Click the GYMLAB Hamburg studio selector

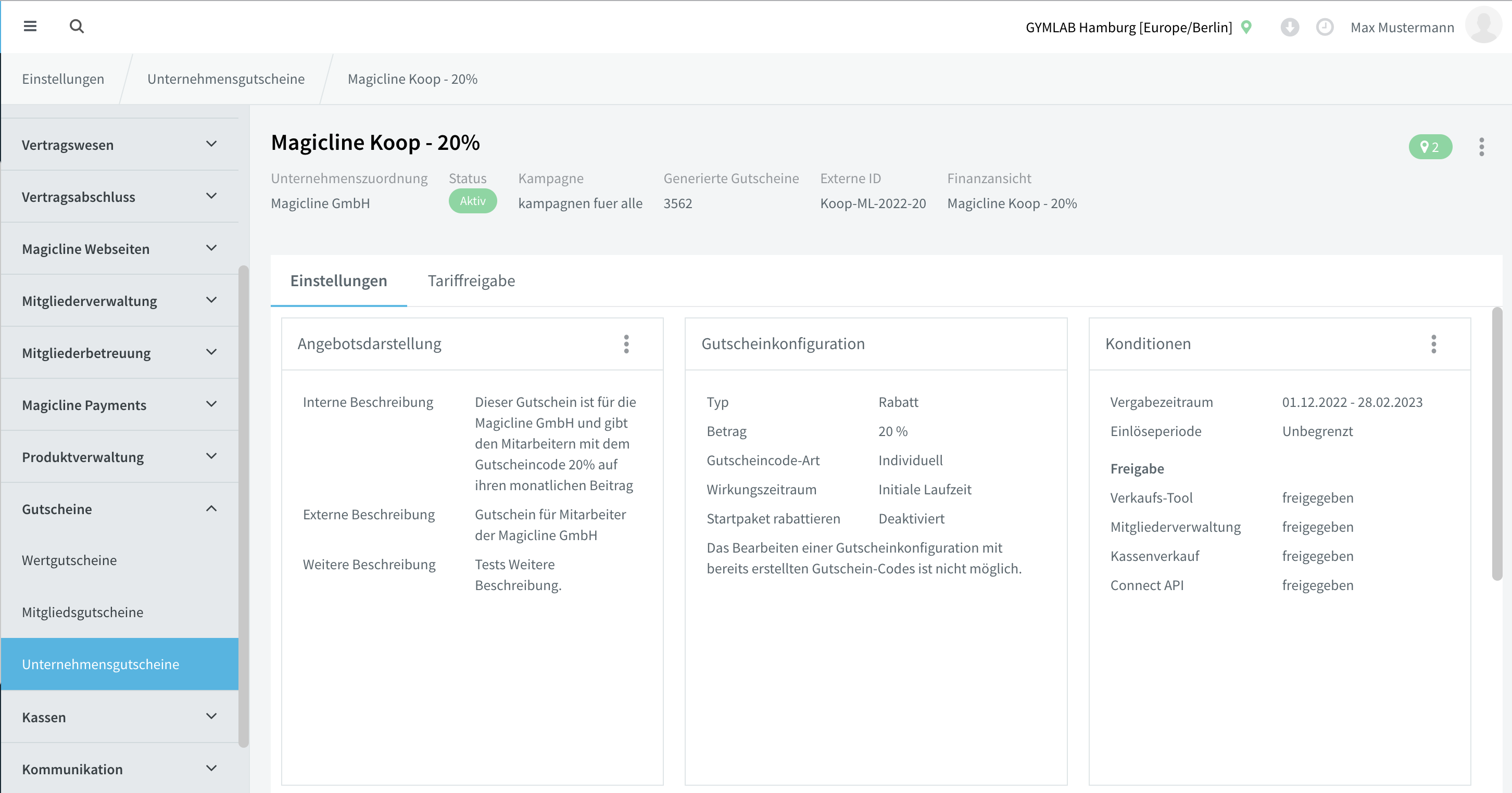click(1129, 27)
